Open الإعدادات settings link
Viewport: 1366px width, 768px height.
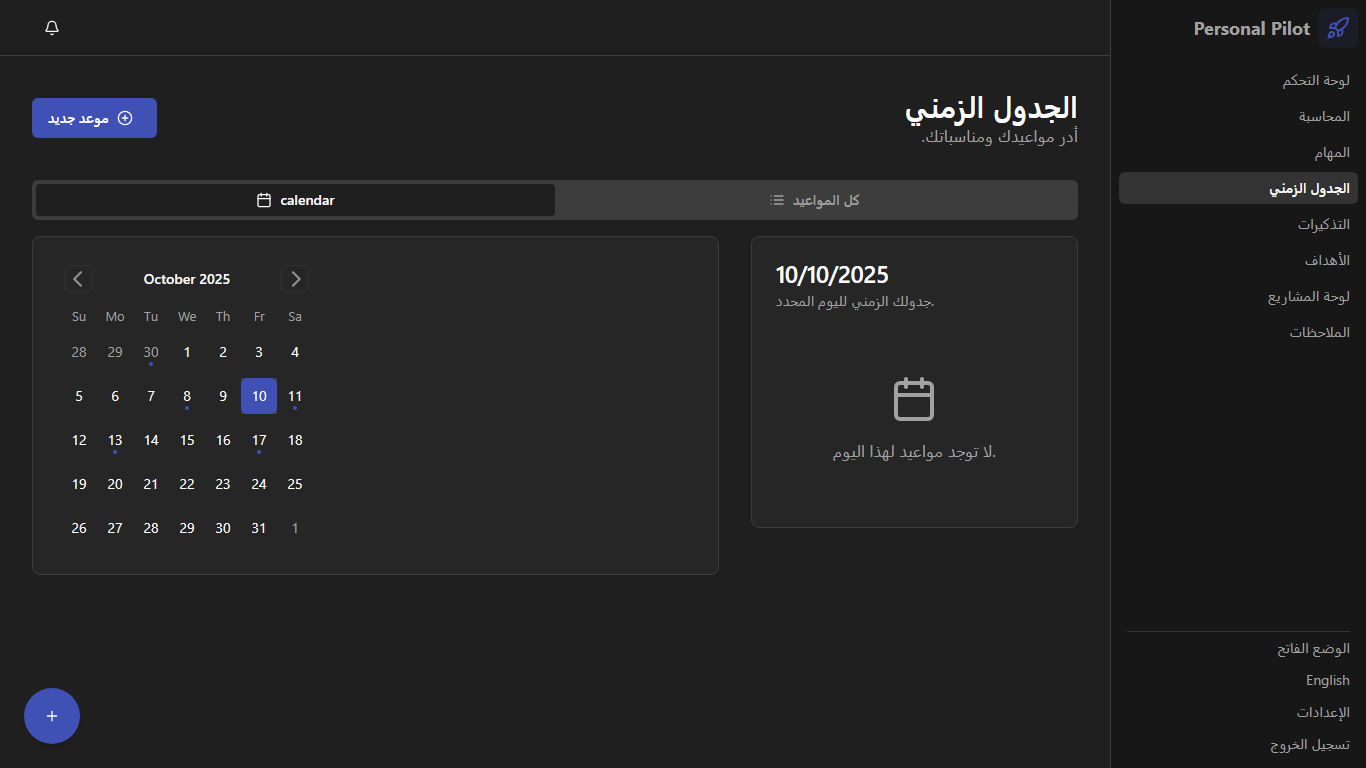pos(1322,712)
